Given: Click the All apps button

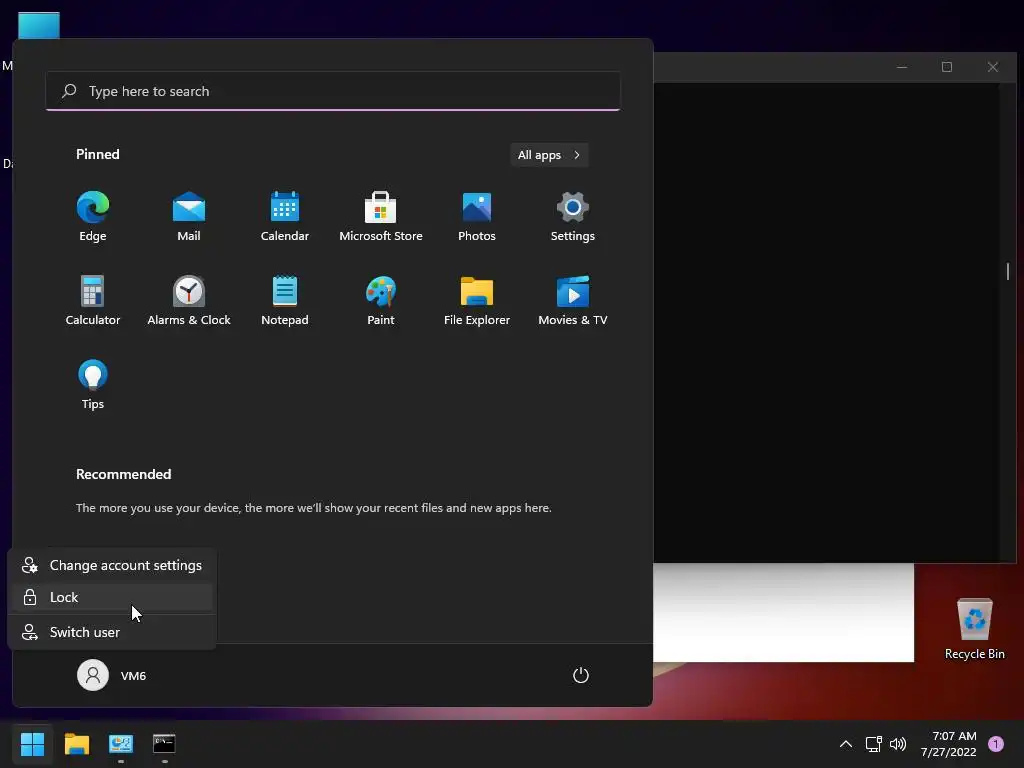Looking at the screenshot, I should (549, 155).
